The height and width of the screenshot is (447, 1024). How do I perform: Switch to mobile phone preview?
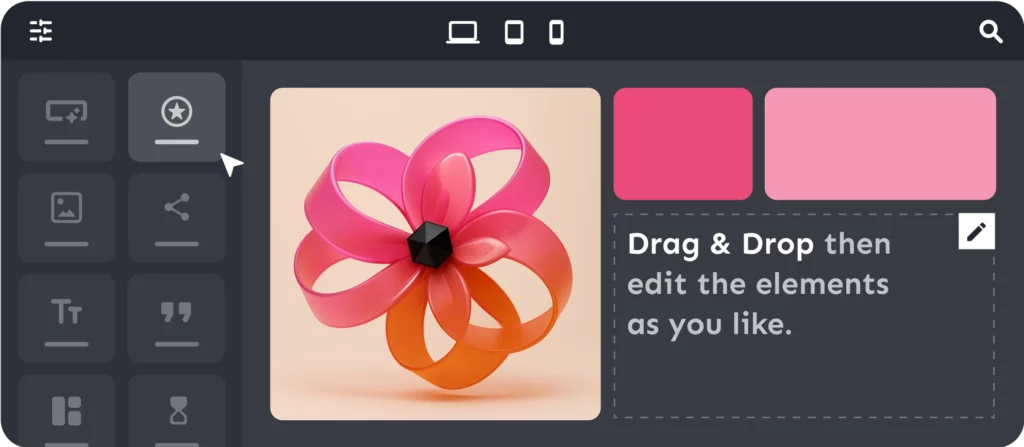[x=556, y=32]
